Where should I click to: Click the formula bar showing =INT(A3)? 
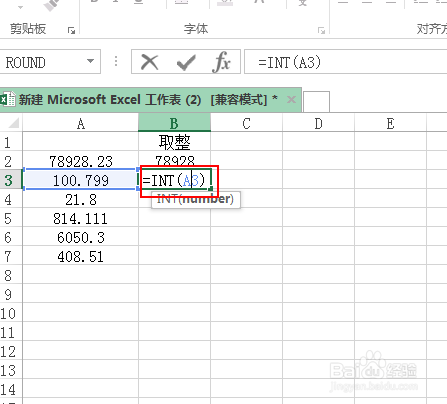pos(346,62)
